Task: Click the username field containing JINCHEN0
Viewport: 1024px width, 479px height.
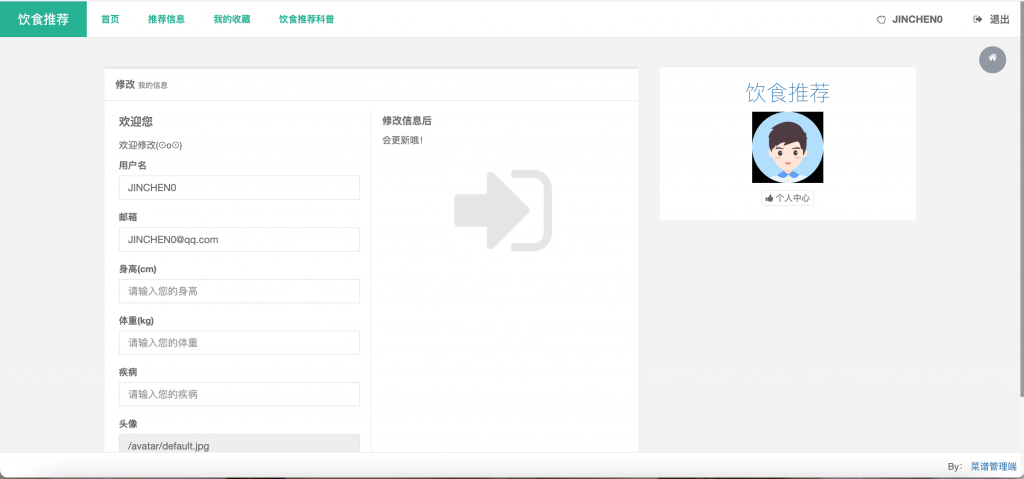Action: 239,188
